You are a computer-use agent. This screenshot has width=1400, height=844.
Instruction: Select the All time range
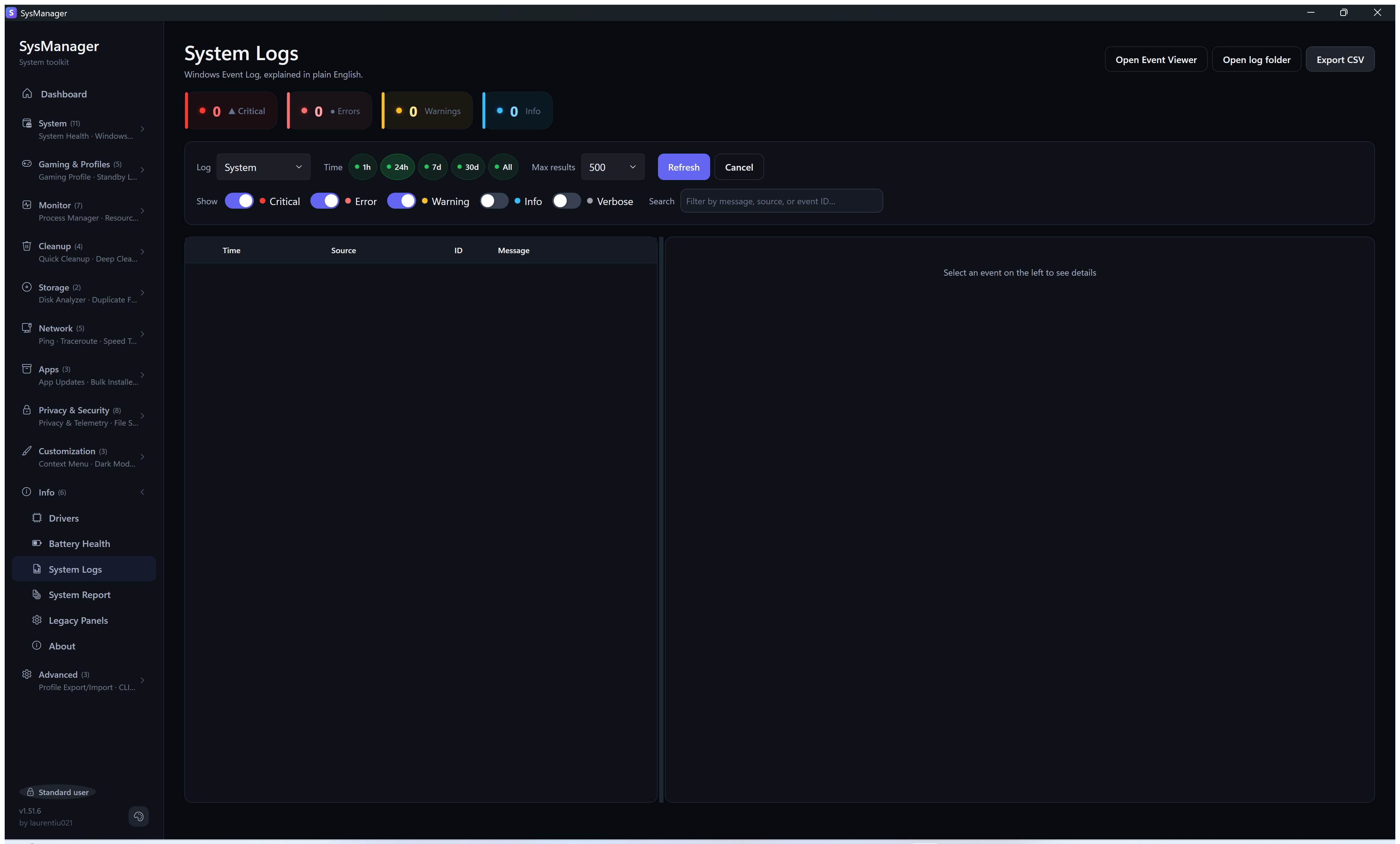click(503, 167)
